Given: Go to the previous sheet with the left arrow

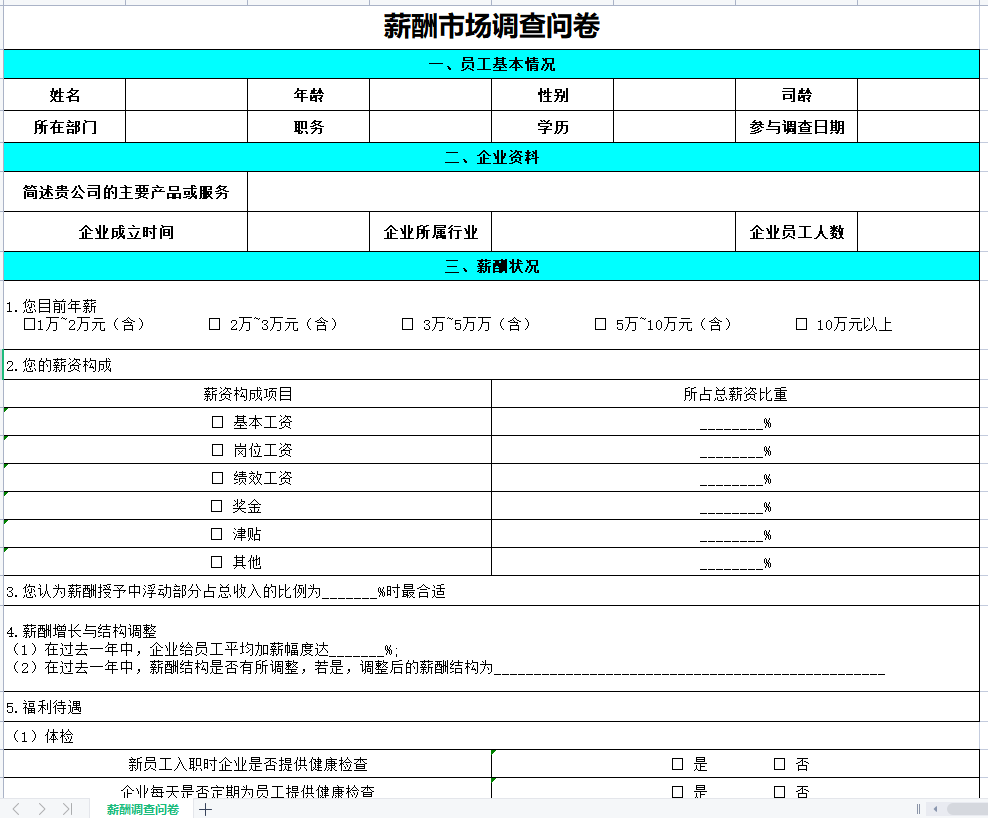Looking at the screenshot, I should [16, 809].
